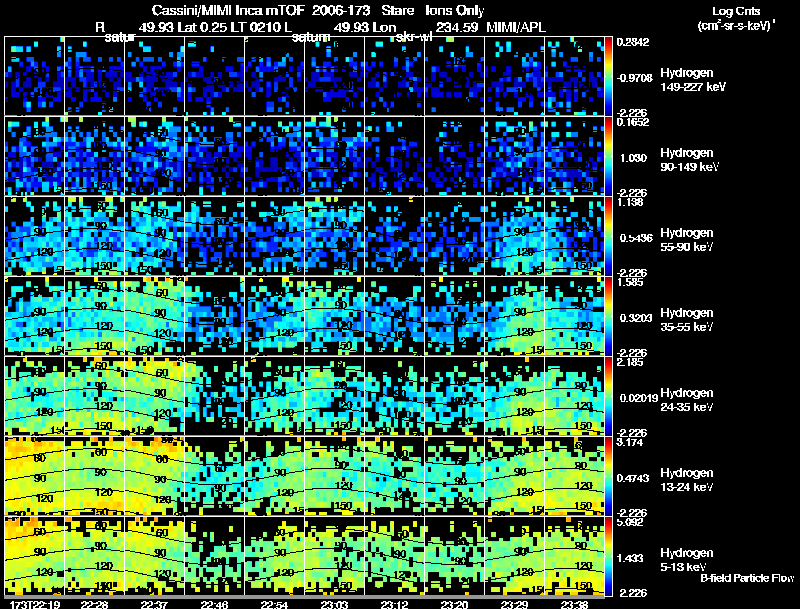Click the color bar beside Hydrogen 55-90 keV
Image resolution: width=800 pixels, height=609 pixels.
608,236
